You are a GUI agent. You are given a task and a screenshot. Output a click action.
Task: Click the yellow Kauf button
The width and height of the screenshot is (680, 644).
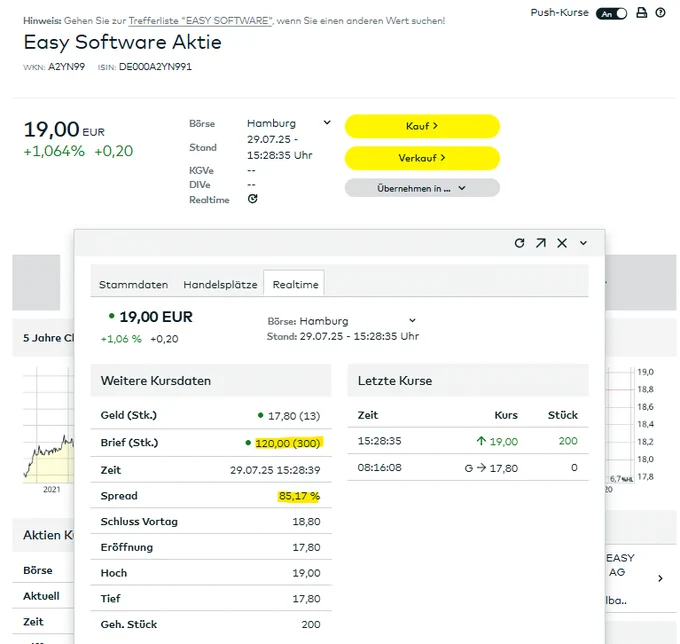pos(422,126)
